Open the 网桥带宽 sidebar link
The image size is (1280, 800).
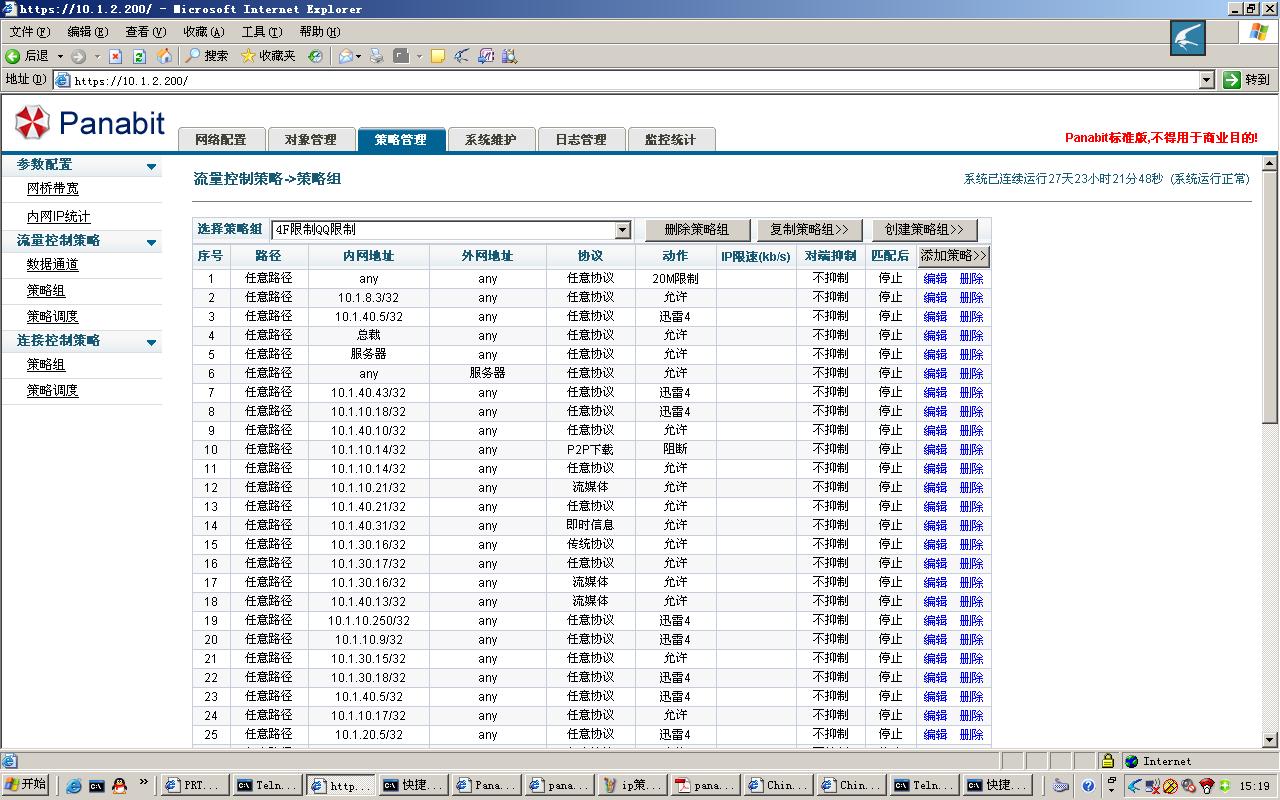(x=53, y=189)
